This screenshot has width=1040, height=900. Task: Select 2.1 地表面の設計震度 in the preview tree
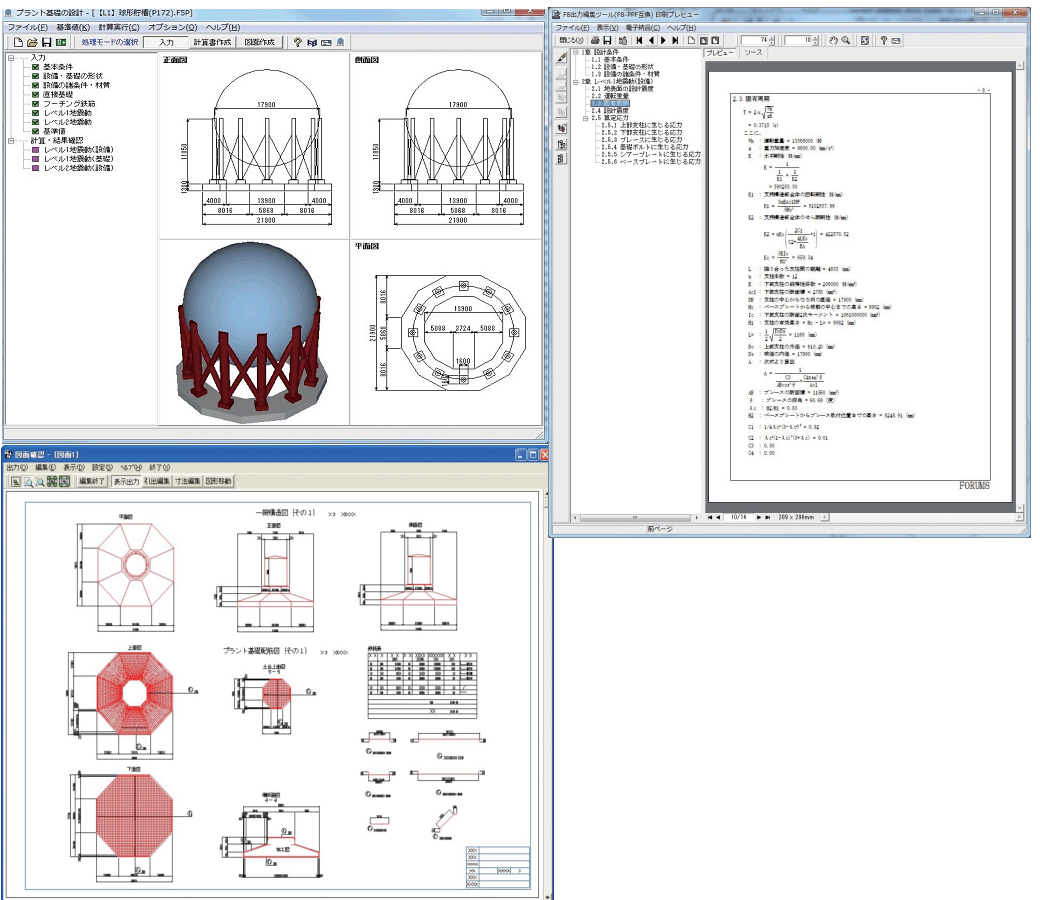(623, 89)
